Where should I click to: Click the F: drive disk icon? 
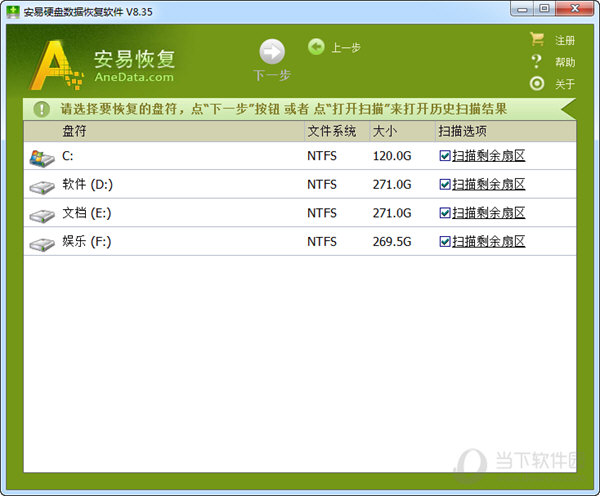(42, 245)
